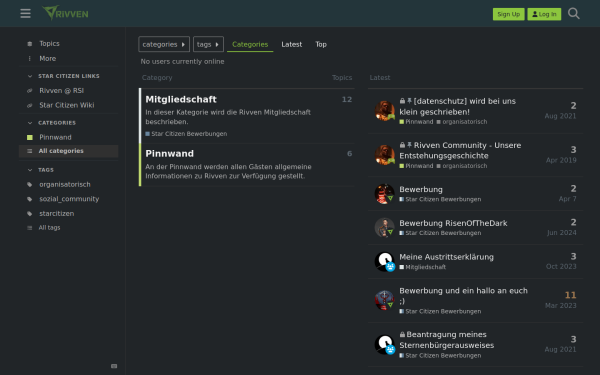Open the Mitgliedschaft category
This screenshot has width=600, height=375.
click(x=181, y=99)
